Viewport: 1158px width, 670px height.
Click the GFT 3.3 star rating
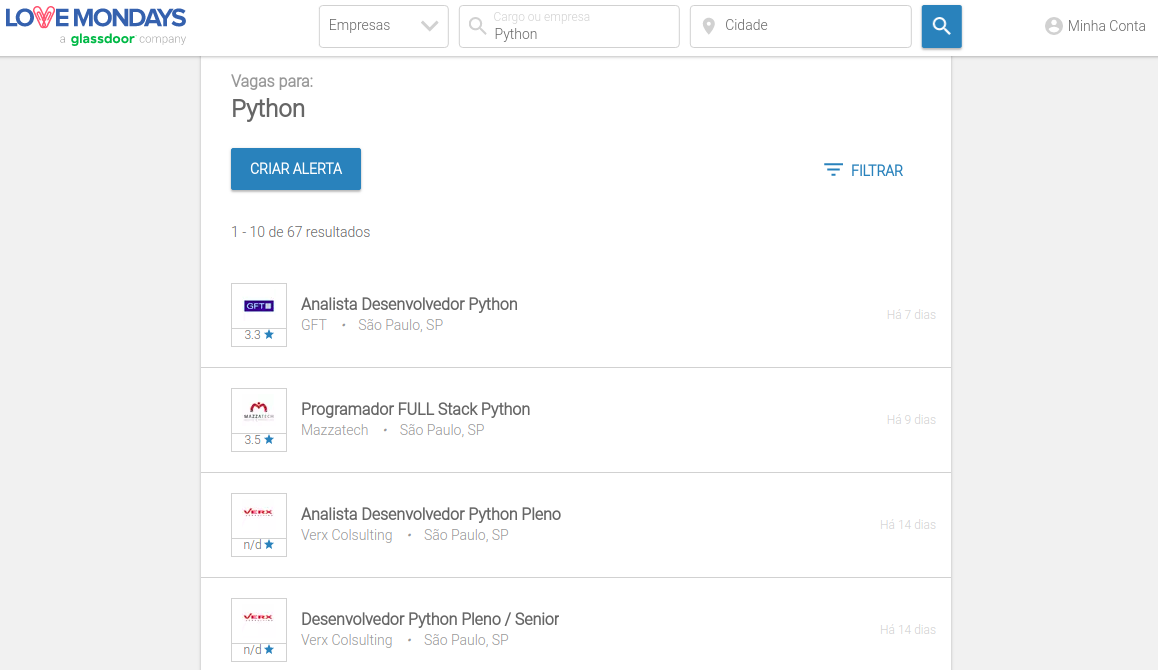coord(258,335)
